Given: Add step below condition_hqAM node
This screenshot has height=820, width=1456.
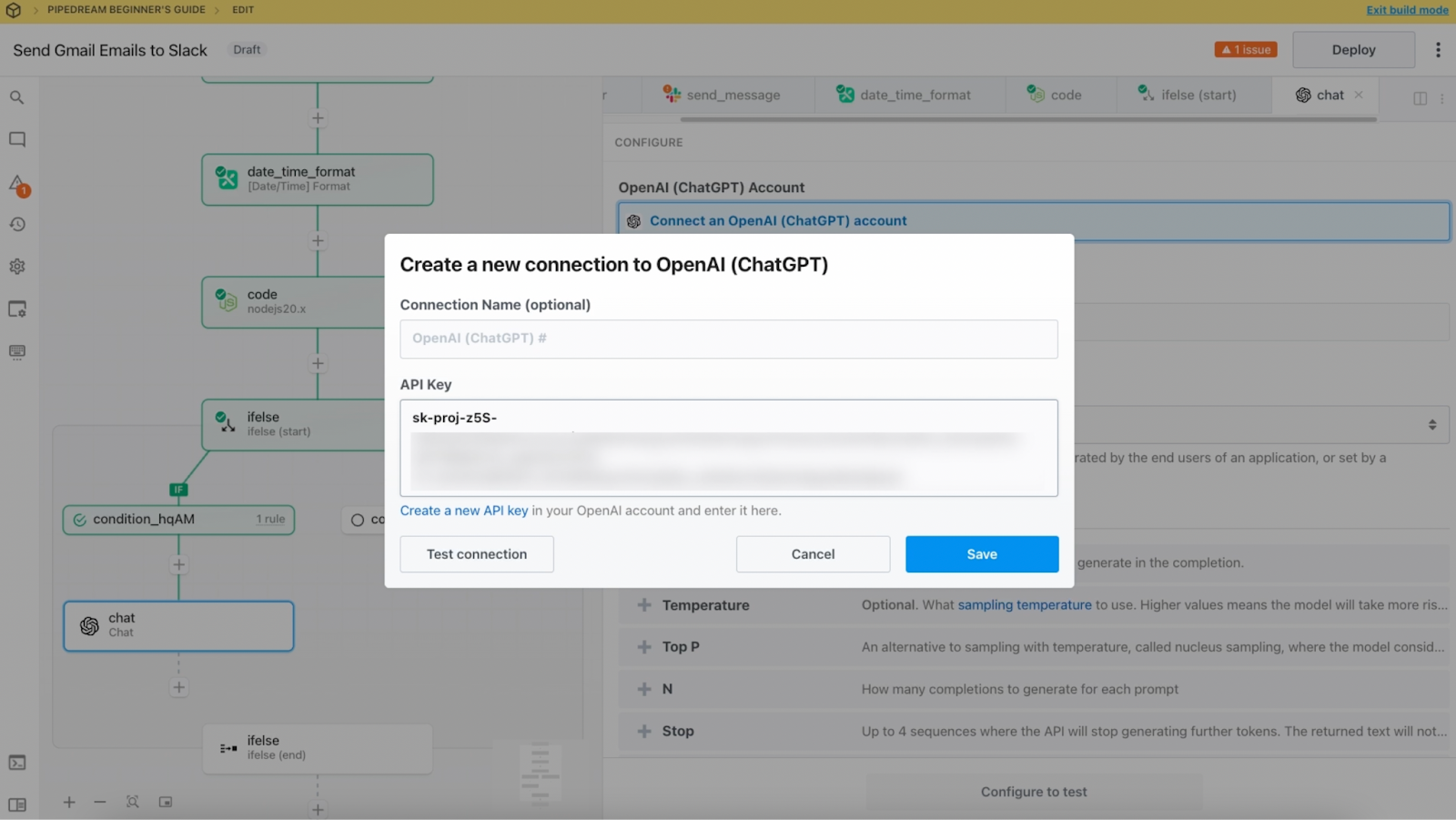Looking at the screenshot, I should (178, 565).
